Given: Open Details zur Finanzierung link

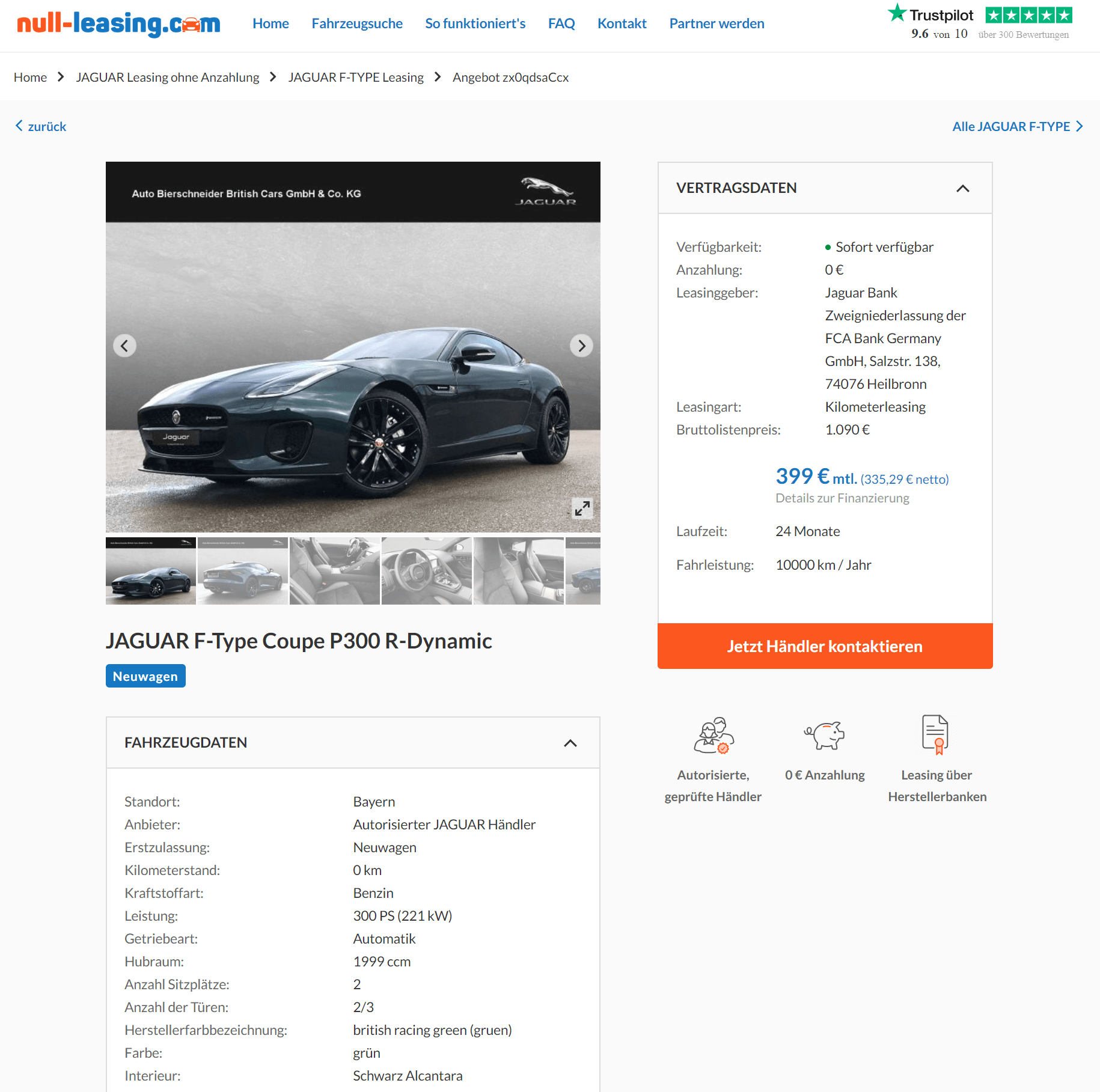Looking at the screenshot, I should (842, 498).
